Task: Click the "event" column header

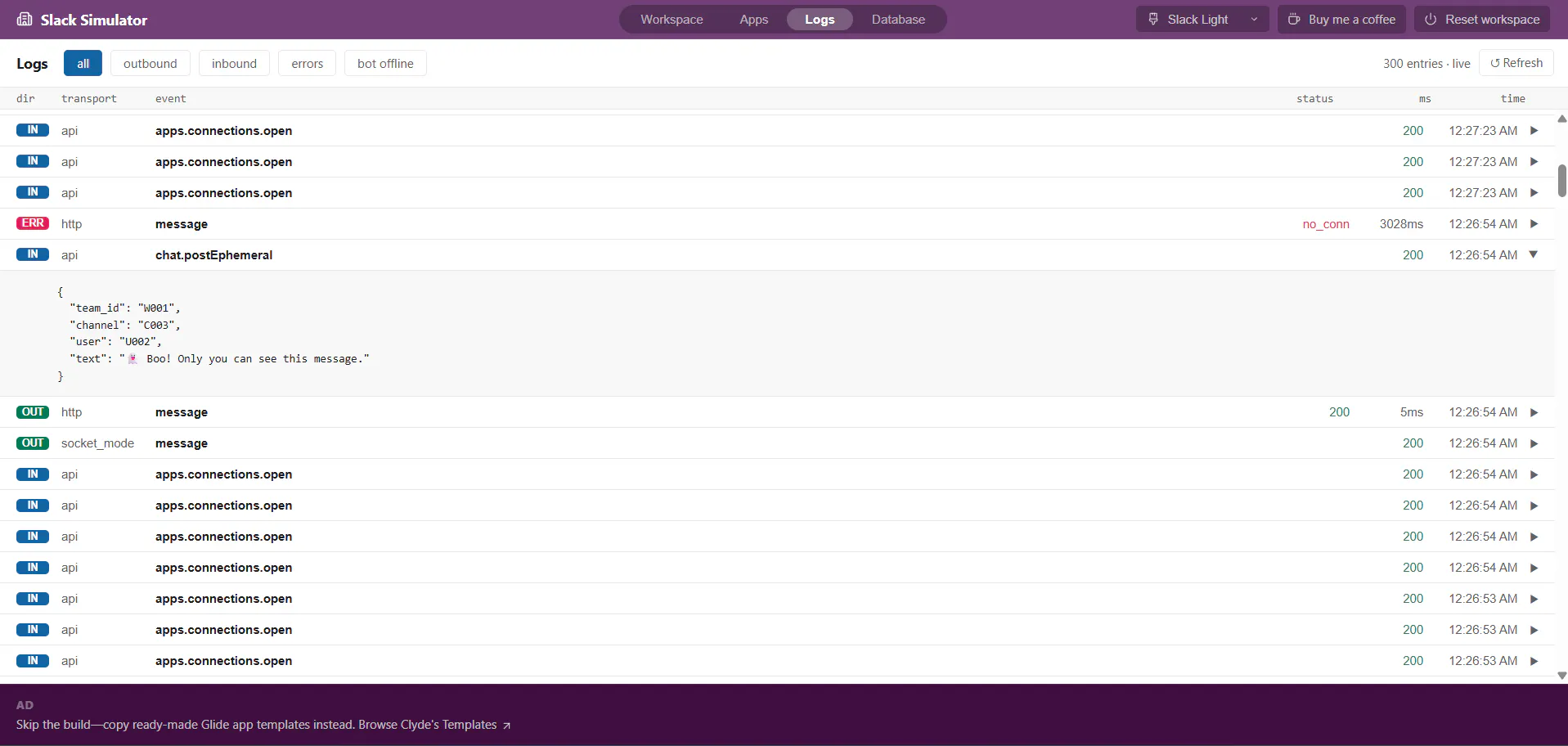Action: 171,98
